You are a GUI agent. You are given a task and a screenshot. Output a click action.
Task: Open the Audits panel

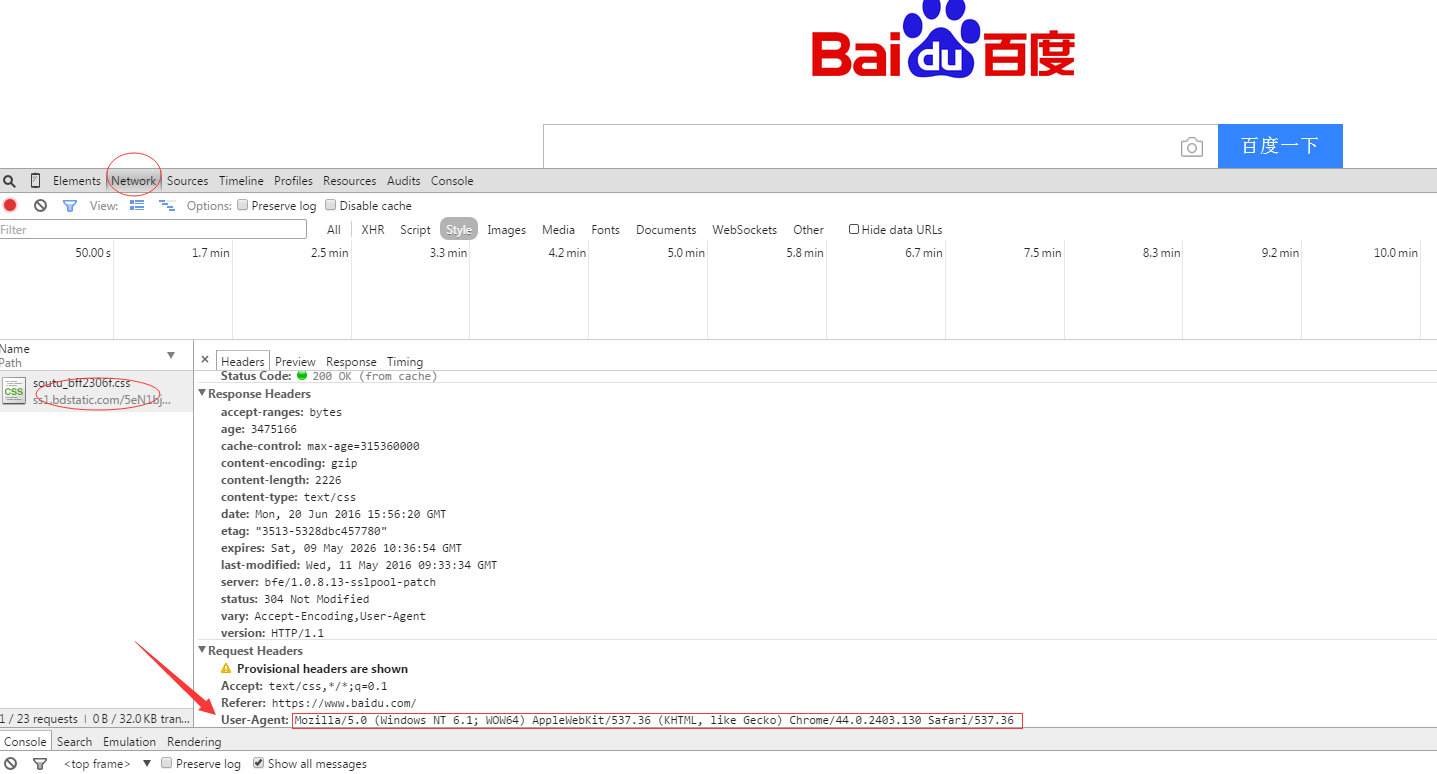point(404,181)
